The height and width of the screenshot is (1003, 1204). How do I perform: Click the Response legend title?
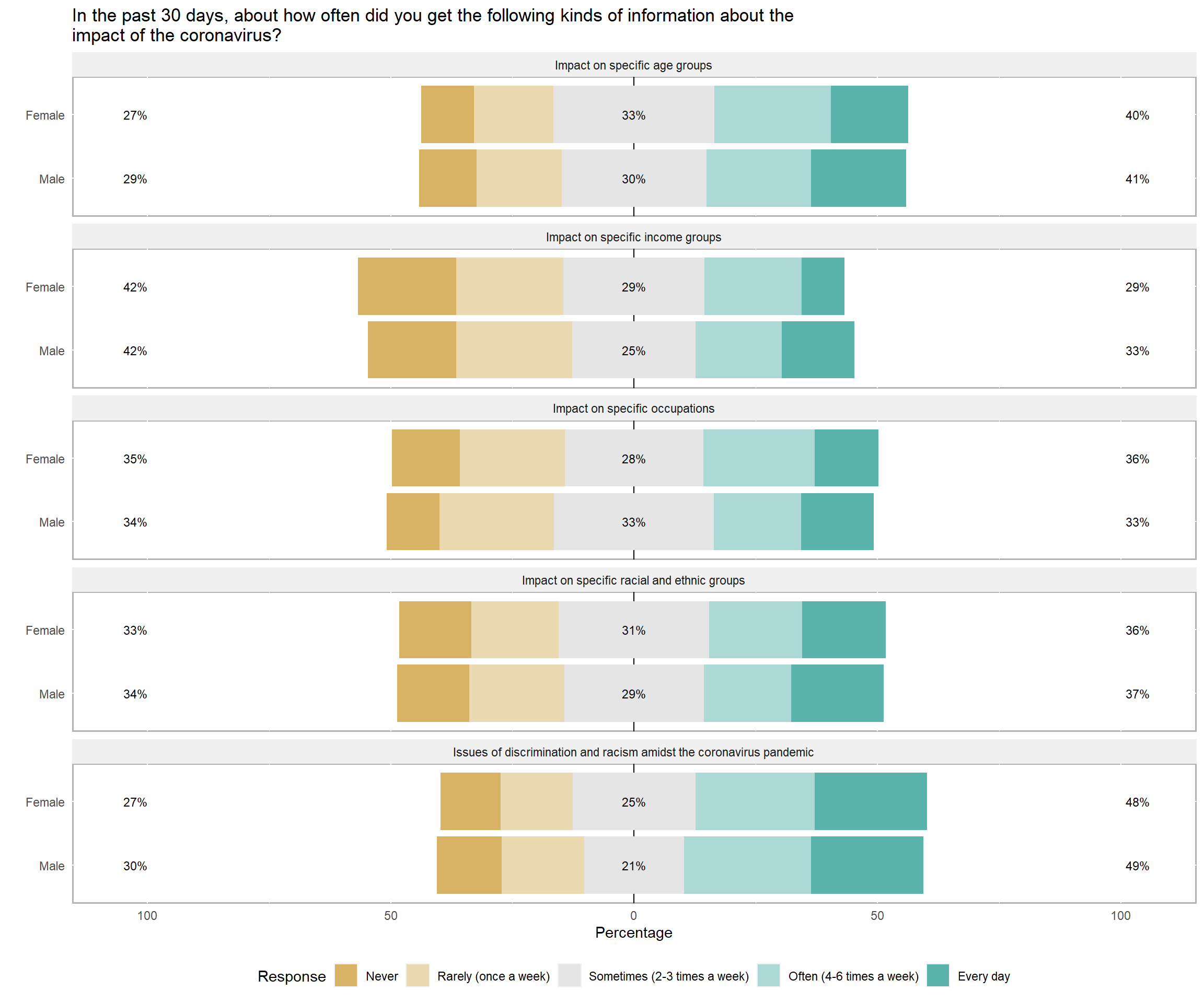click(x=291, y=977)
